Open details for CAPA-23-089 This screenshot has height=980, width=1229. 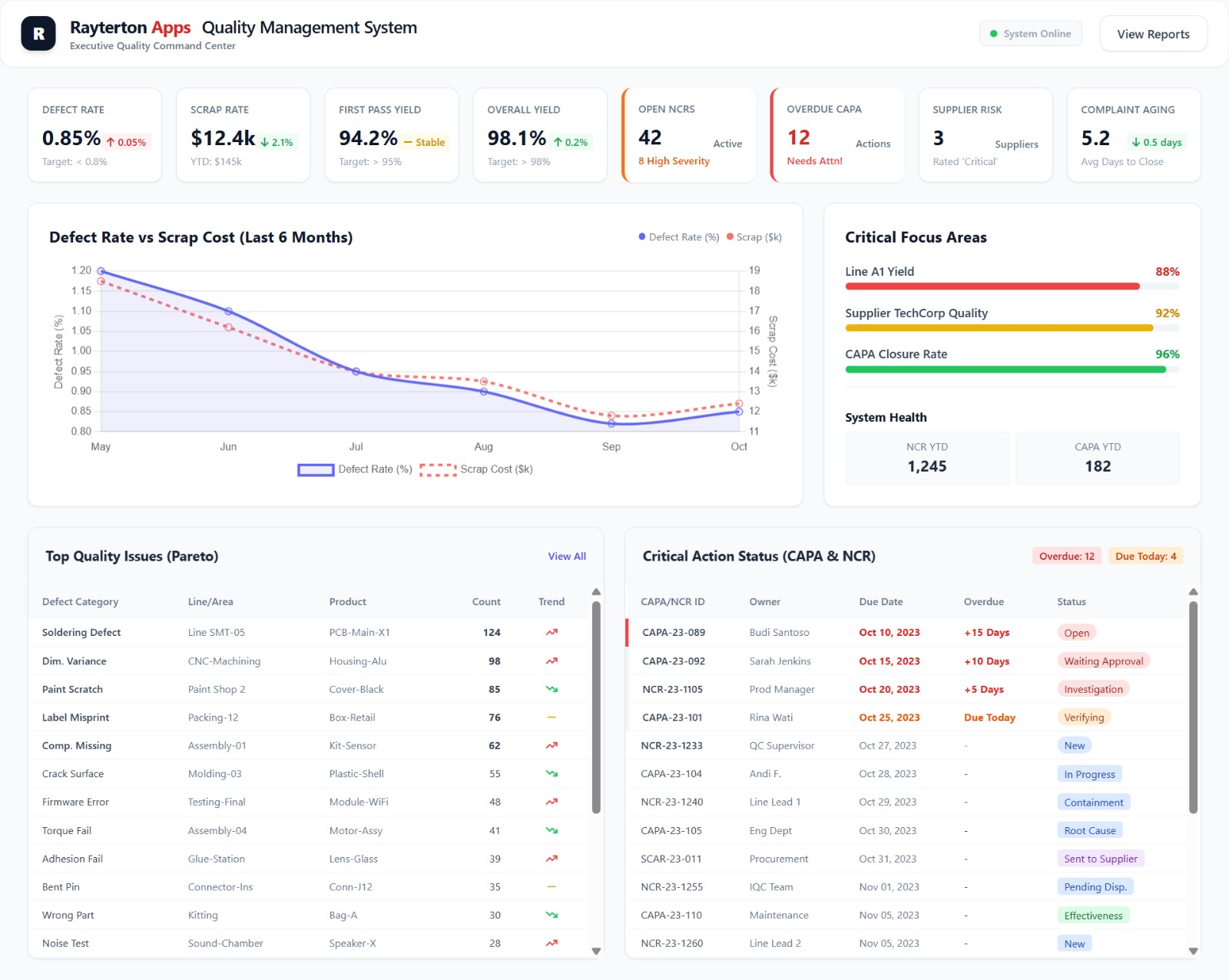(674, 632)
